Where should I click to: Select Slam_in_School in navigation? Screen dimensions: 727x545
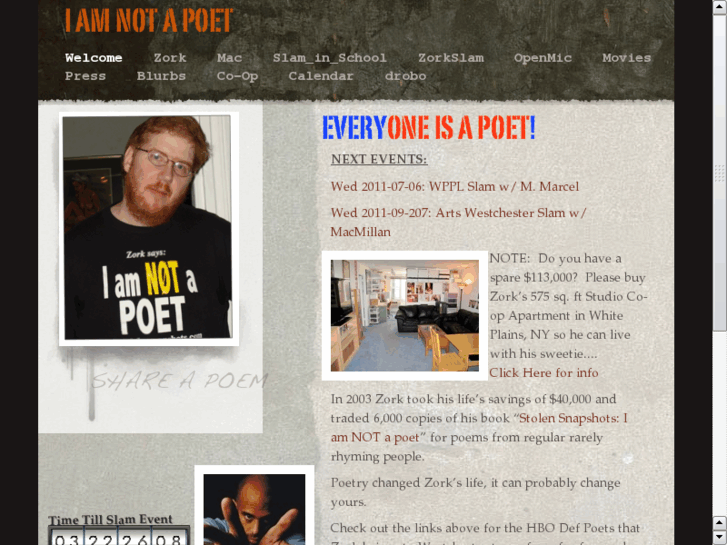point(330,58)
